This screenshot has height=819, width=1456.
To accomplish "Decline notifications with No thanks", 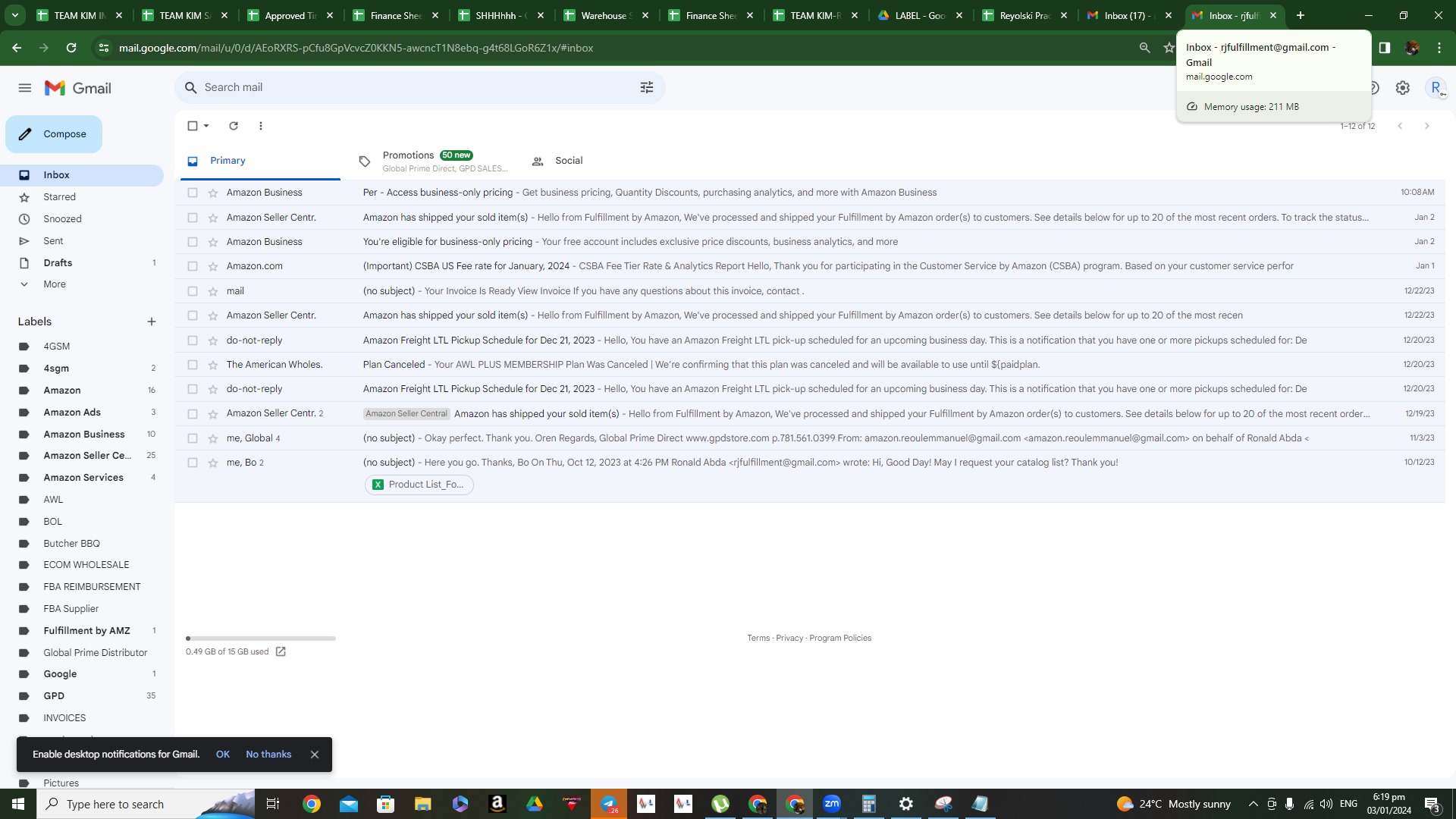I will [x=268, y=755].
